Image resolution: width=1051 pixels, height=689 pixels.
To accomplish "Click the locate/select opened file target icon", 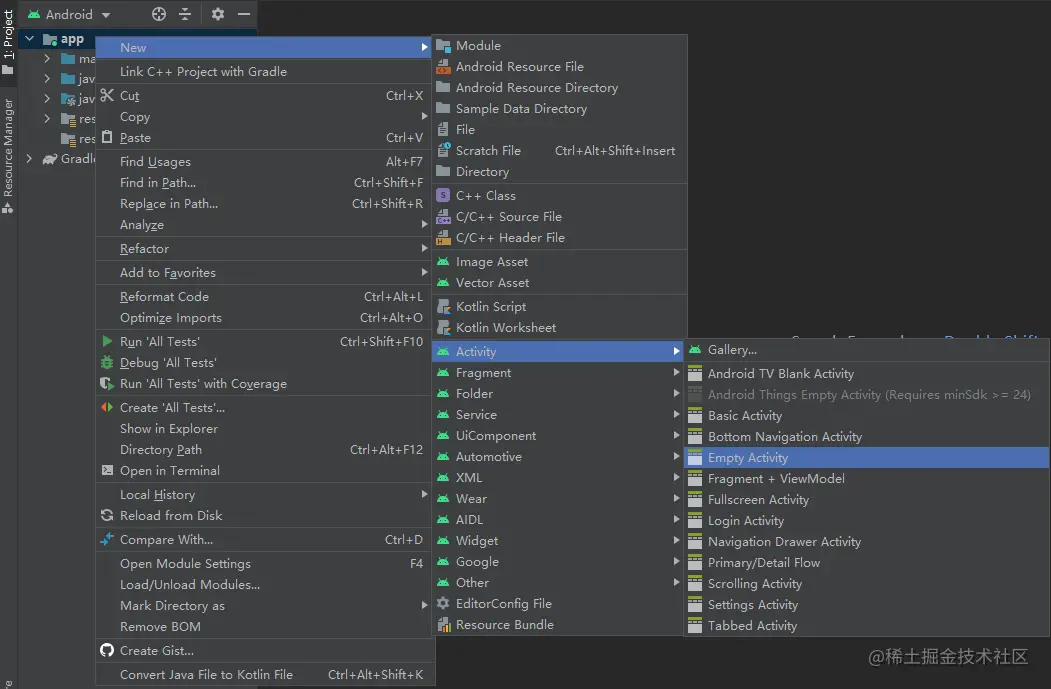I will click(x=159, y=14).
